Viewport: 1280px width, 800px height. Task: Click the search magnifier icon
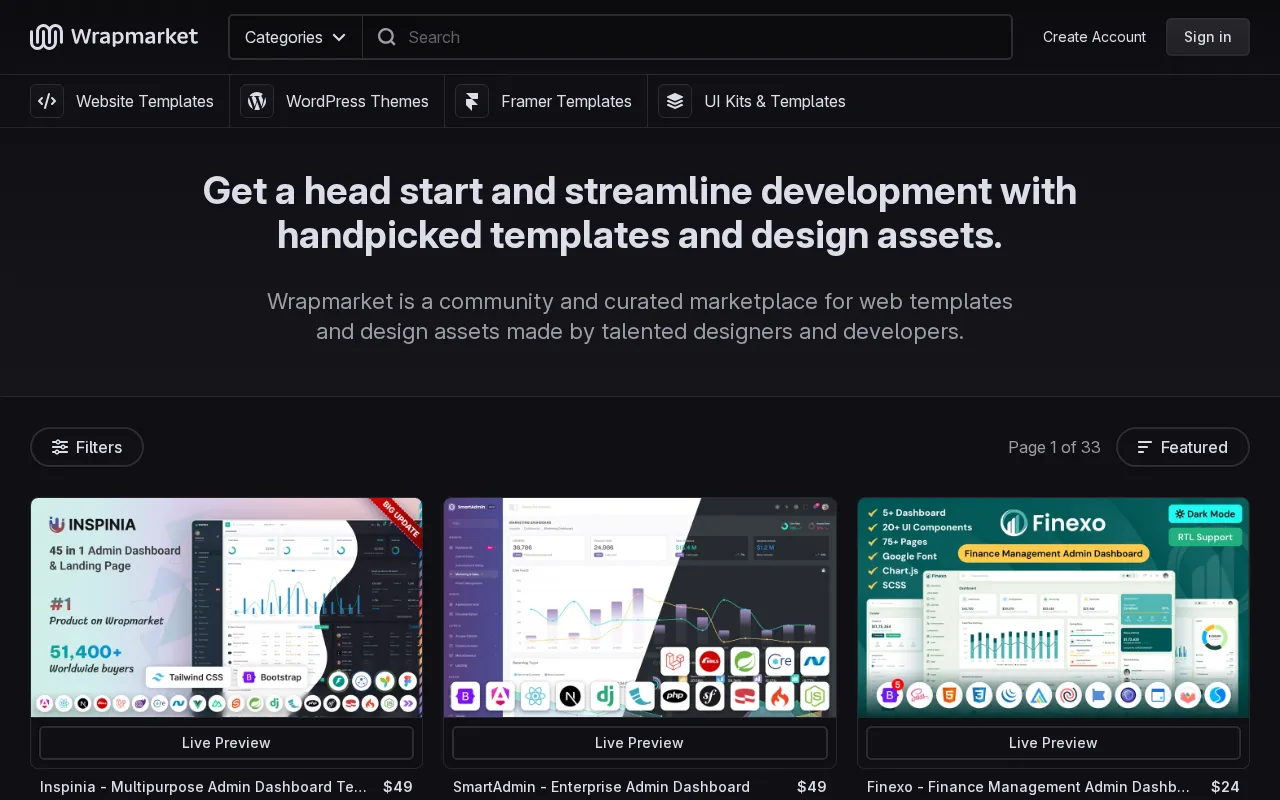pos(386,37)
